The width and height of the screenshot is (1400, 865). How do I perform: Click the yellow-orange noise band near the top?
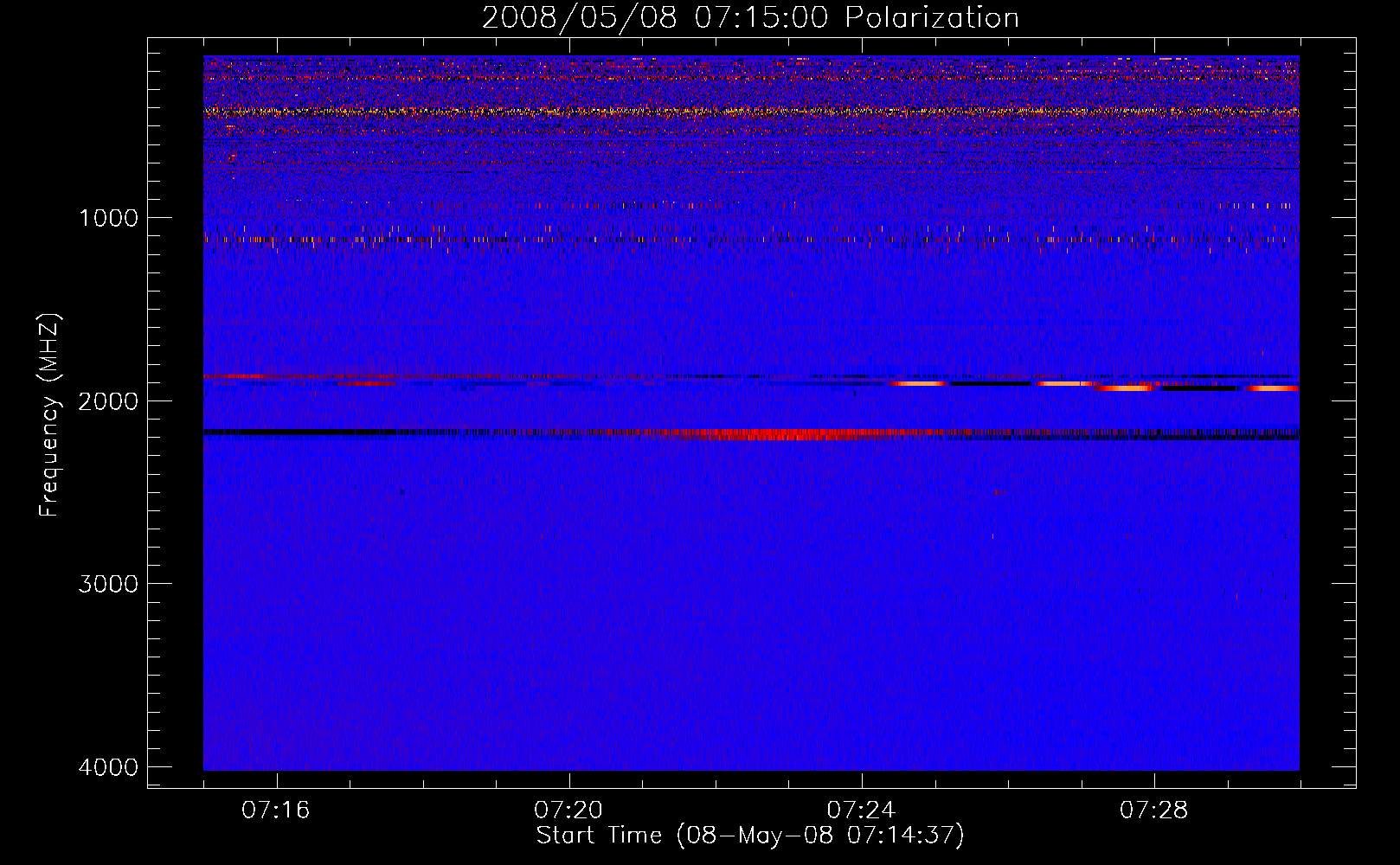[744, 112]
